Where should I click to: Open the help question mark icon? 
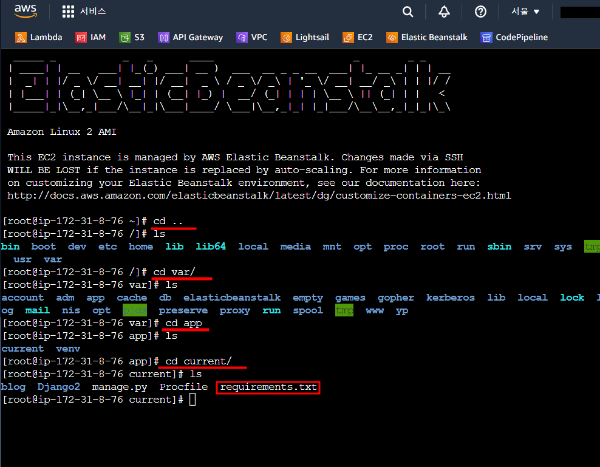[481, 11]
